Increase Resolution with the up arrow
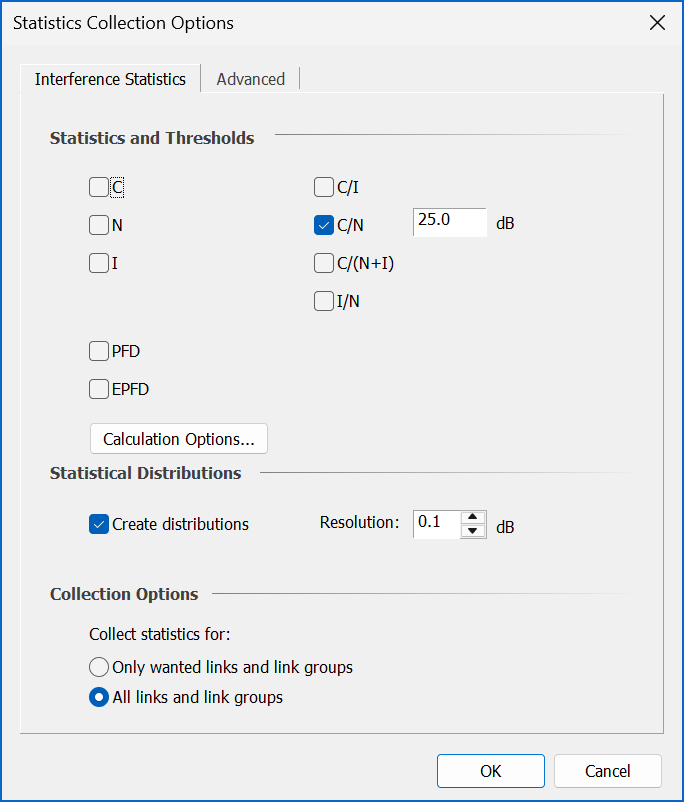The width and height of the screenshot is (684, 802). point(473,517)
